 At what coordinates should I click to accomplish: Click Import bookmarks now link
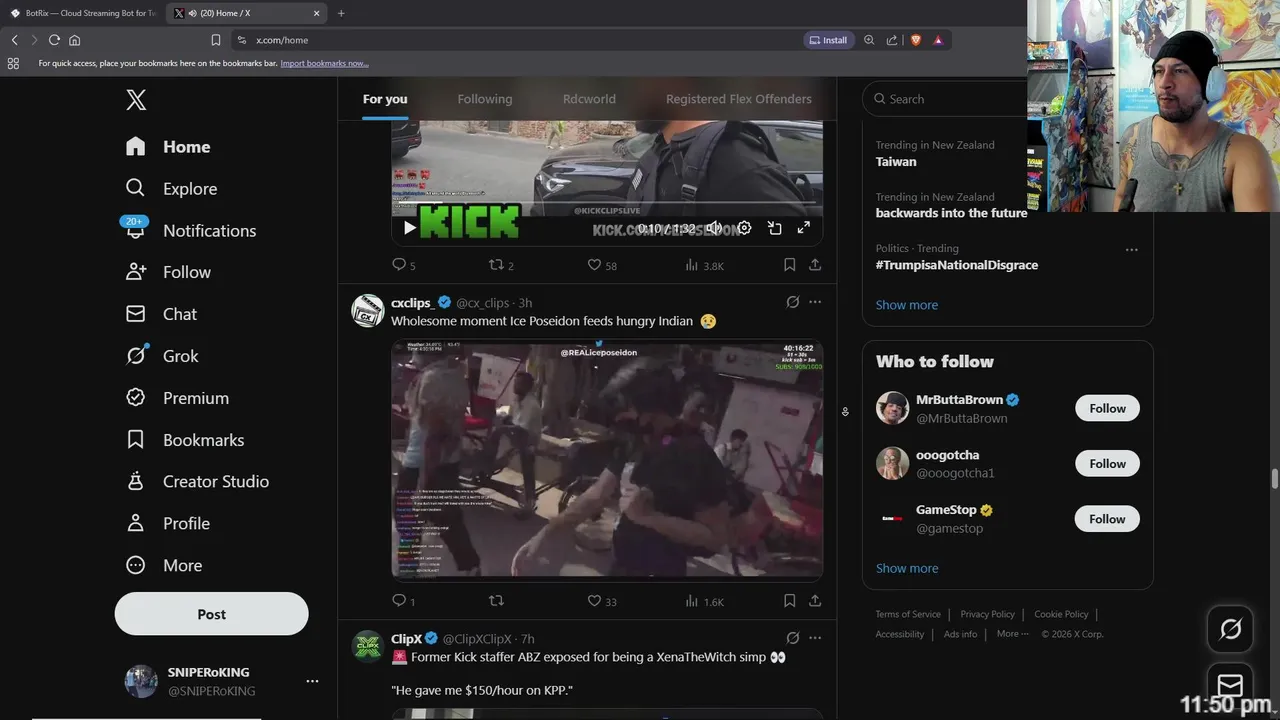(x=324, y=63)
